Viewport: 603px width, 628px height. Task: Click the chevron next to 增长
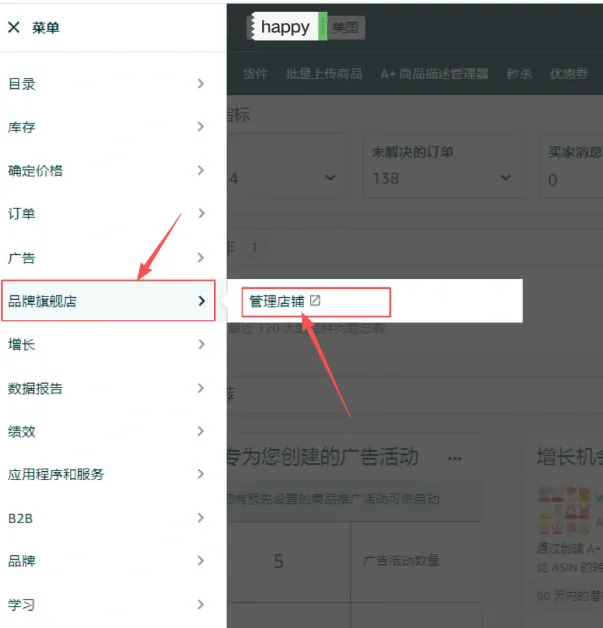pos(201,344)
